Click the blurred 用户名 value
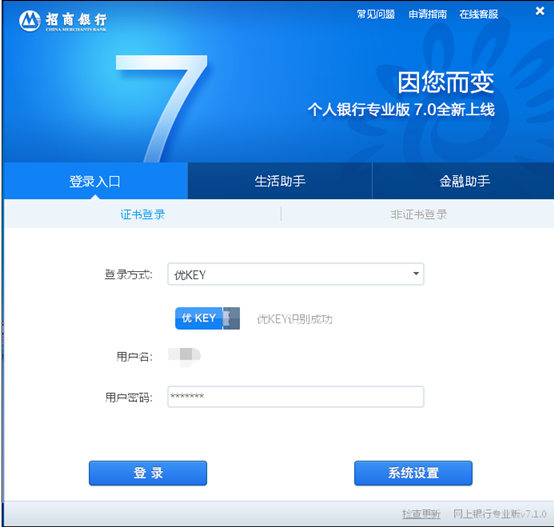The height and width of the screenshot is (527, 554). [184, 356]
